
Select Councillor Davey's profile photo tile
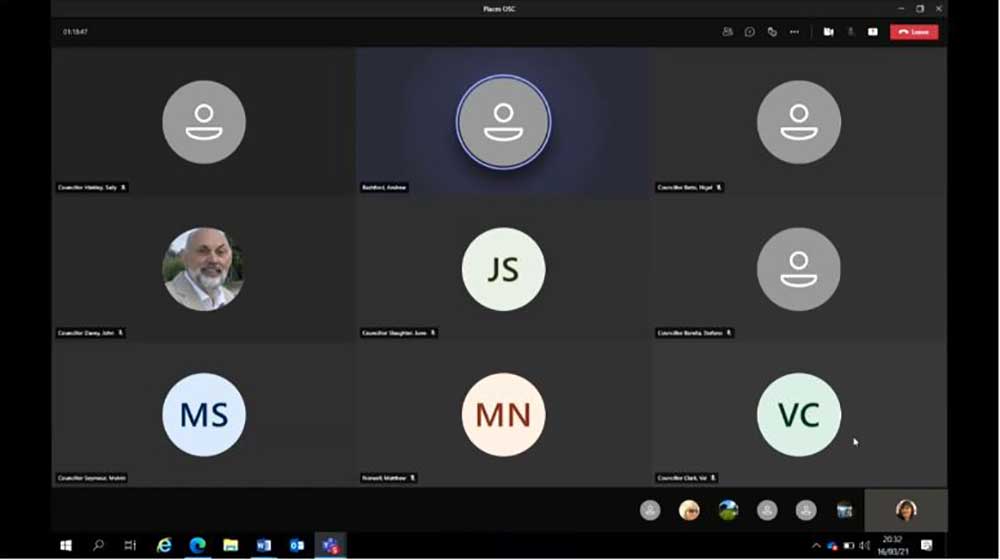click(203, 269)
